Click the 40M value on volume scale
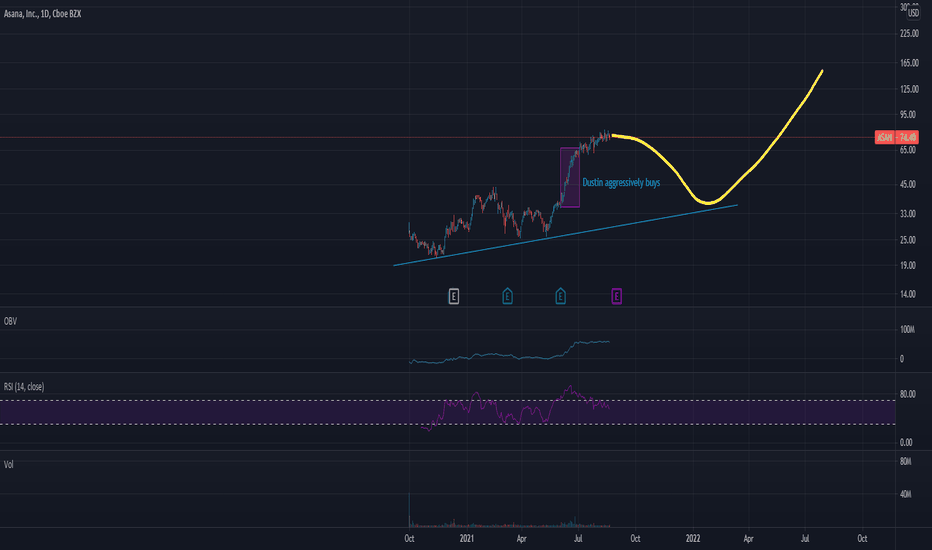Viewport: 932px width, 550px height. pos(906,494)
